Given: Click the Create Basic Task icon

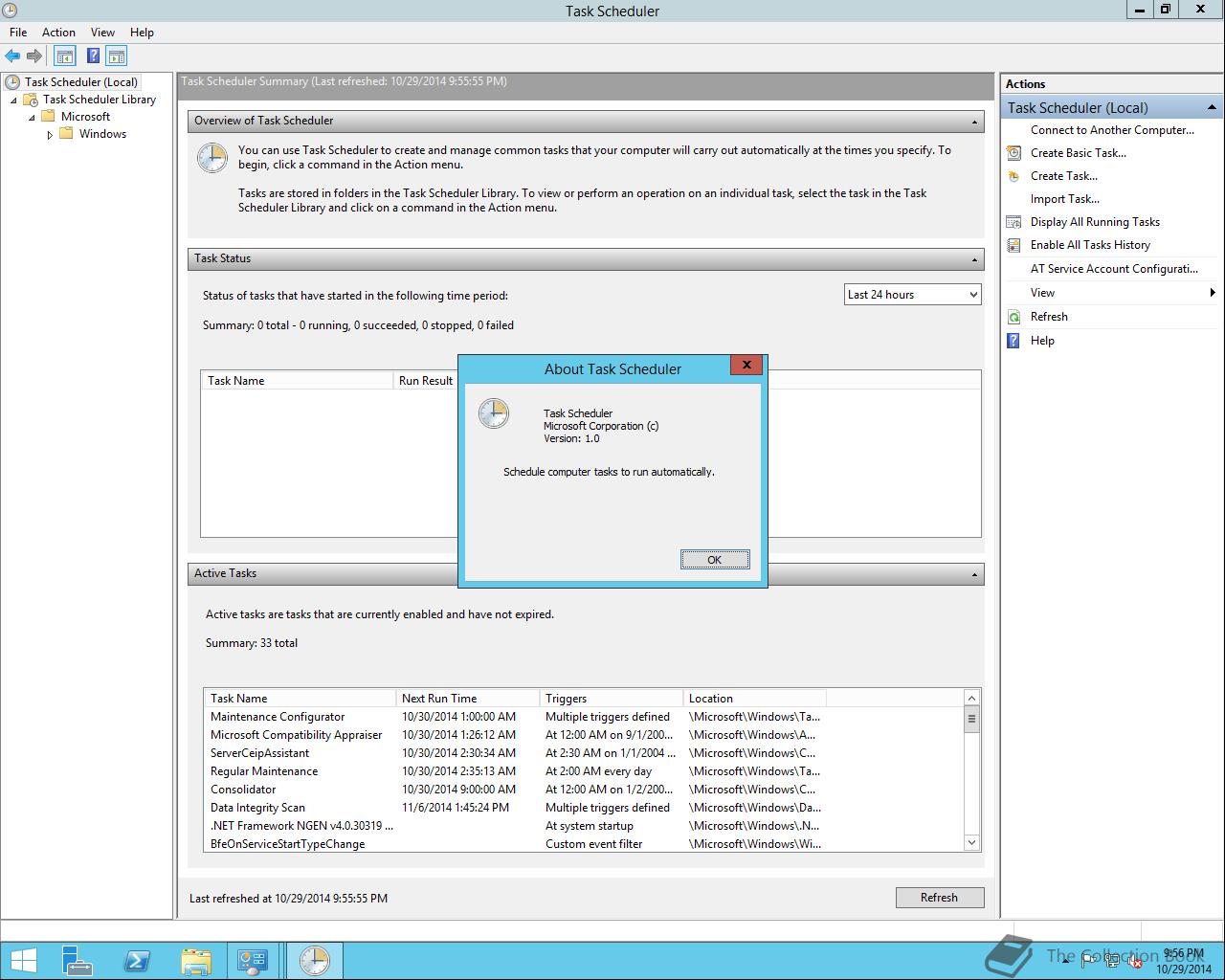Looking at the screenshot, I should [x=1014, y=153].
